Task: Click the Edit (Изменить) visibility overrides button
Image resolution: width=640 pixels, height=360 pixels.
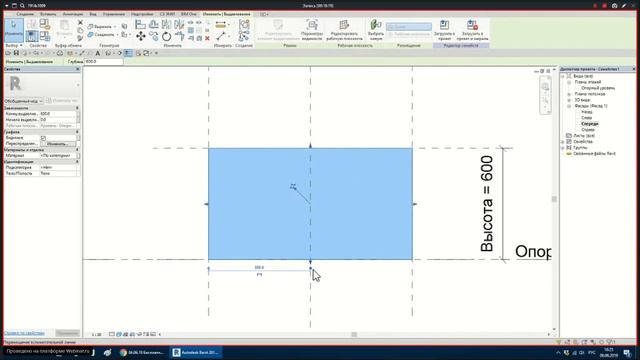Action: [58, 144]
